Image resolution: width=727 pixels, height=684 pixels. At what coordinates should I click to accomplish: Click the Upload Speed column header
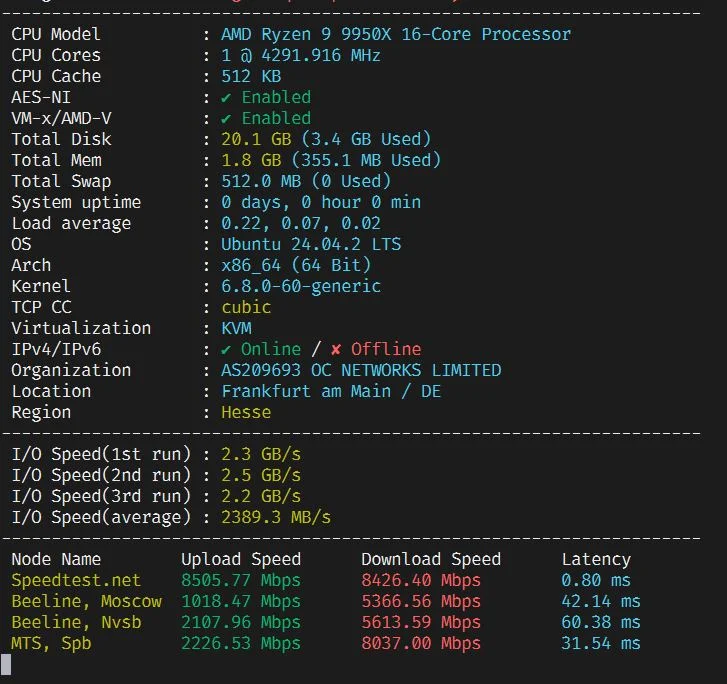tap(241, 560)
